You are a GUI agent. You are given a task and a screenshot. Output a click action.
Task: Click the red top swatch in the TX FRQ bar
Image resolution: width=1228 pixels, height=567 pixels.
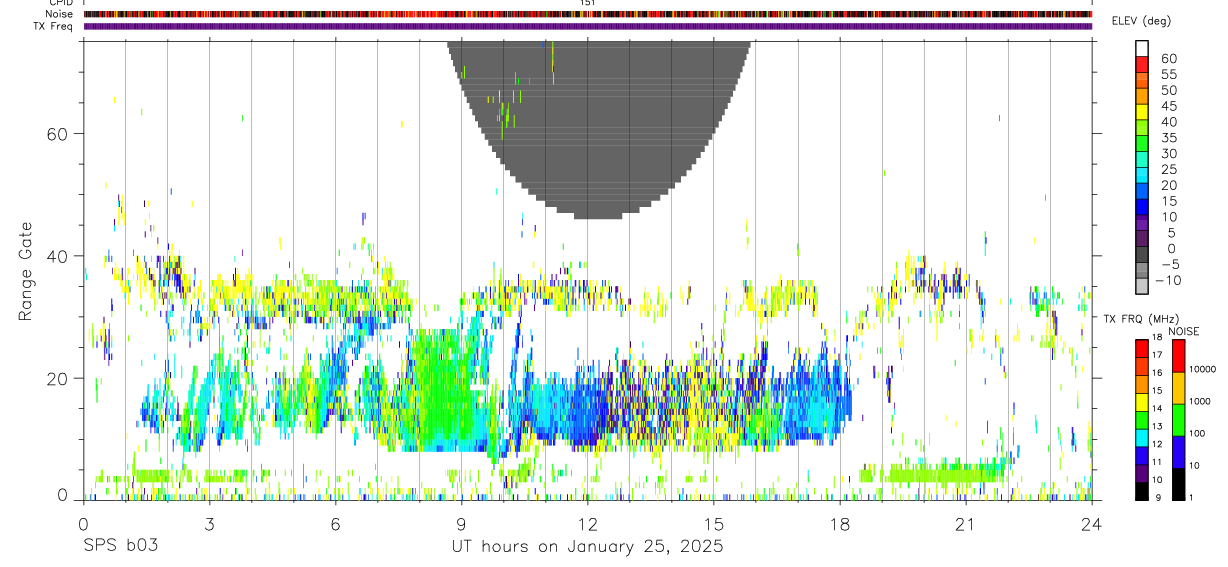point(1142,348)
